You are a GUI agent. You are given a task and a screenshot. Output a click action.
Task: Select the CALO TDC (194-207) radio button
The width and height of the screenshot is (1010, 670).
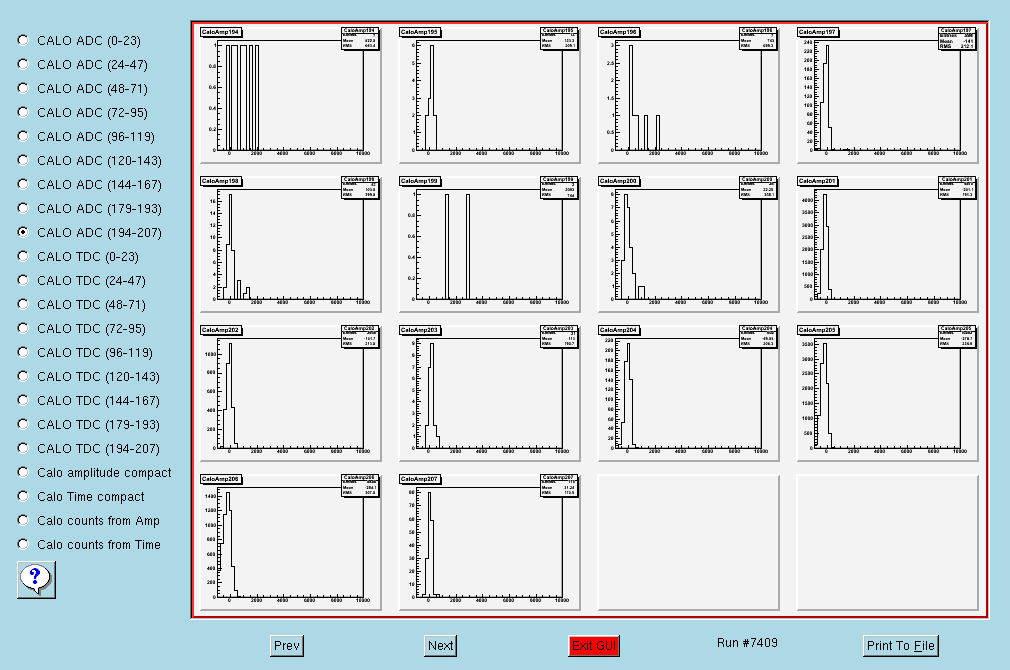[23, 448]
